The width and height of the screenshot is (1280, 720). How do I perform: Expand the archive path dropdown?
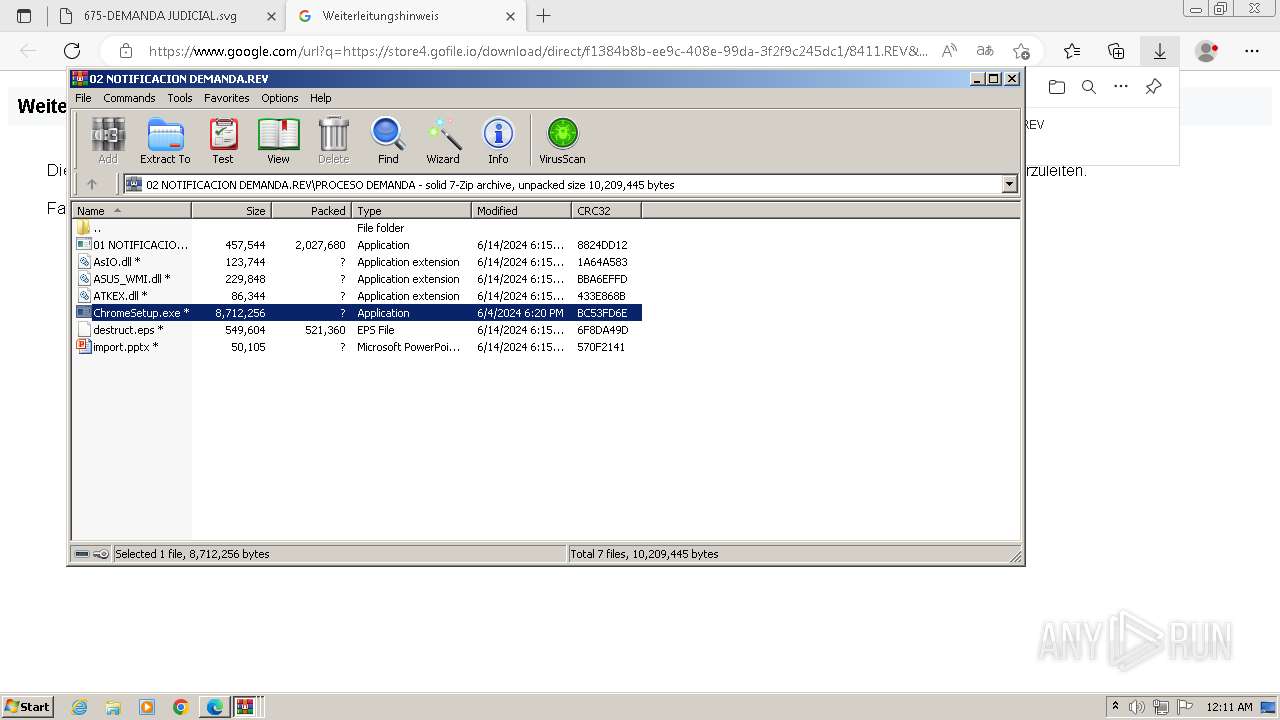(1009, 184)
